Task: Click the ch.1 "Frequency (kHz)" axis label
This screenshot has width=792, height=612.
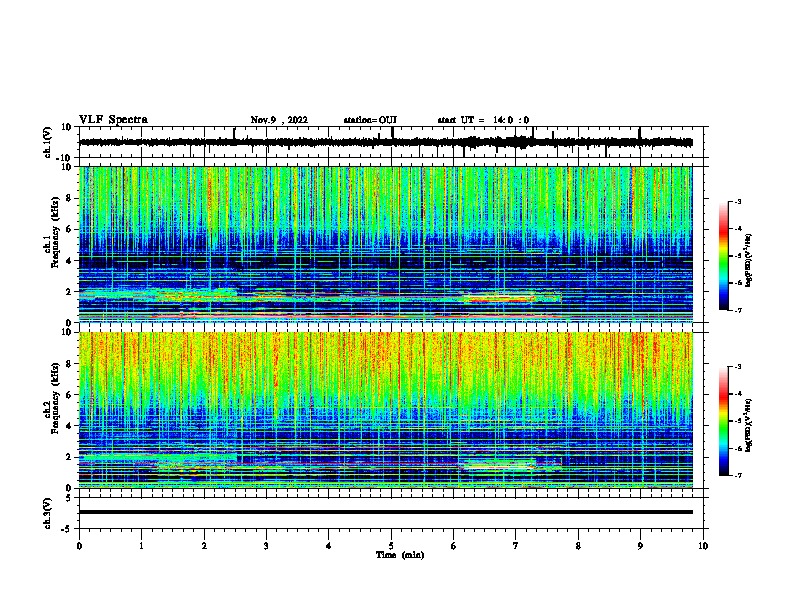Action: click(x=55, y=232)
